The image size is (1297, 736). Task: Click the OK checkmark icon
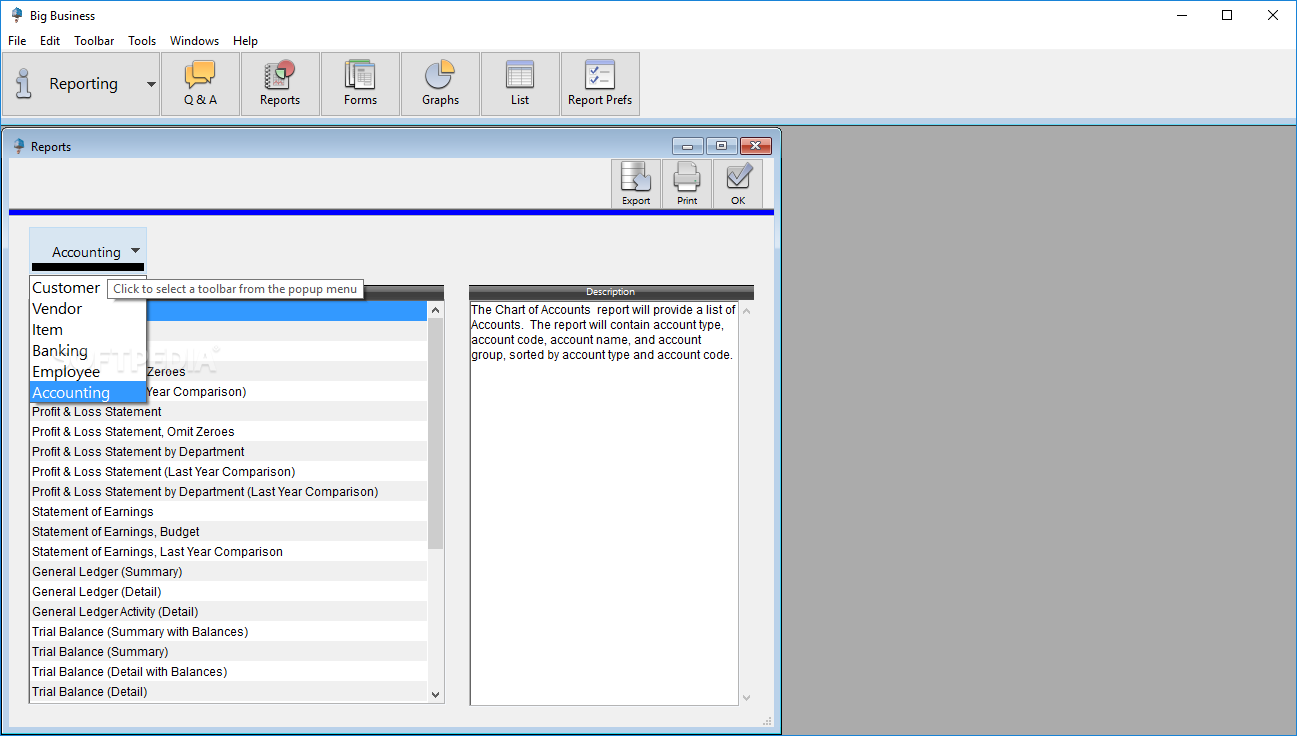point(738,184)
